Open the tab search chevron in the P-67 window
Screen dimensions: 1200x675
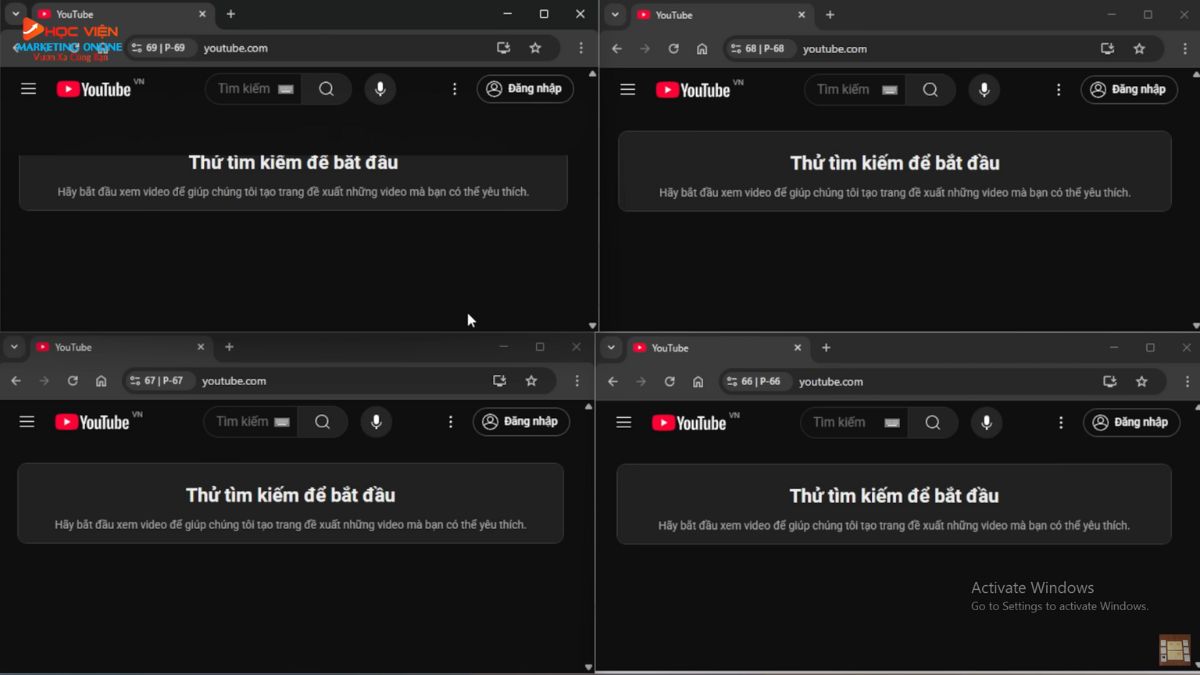click(14, 347)
